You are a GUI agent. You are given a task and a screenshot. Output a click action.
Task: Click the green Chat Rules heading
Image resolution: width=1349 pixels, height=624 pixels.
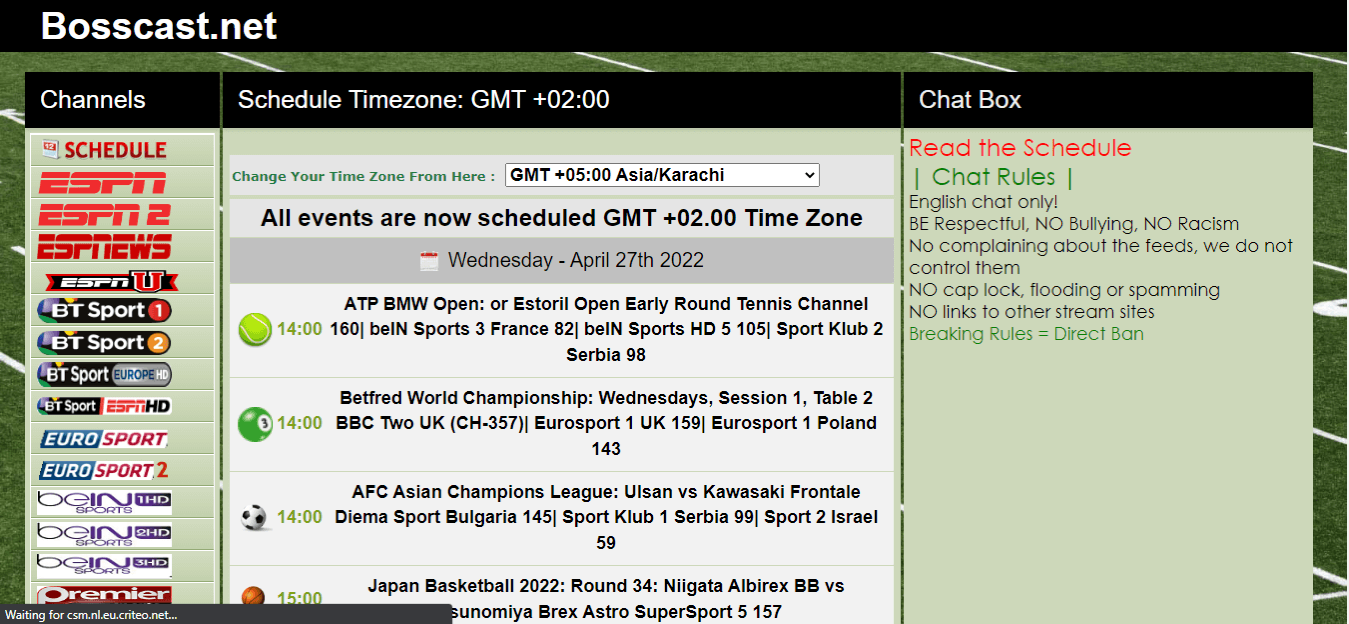(x=993, y=177)
